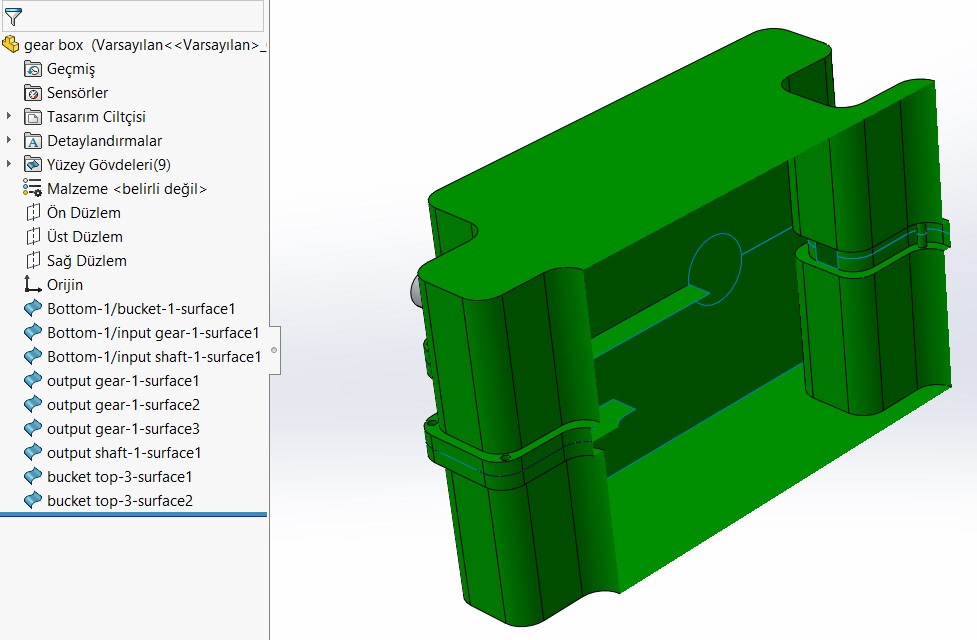Select the Geçmiş tree item
Viewport: 977px width, 640px height.
click(71, 69)
